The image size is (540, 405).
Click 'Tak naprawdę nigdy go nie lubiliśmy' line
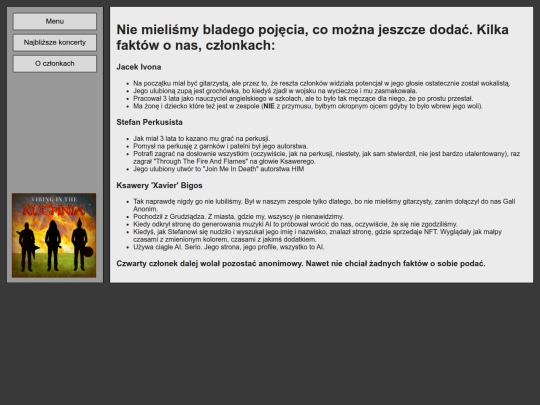point(324,205)
